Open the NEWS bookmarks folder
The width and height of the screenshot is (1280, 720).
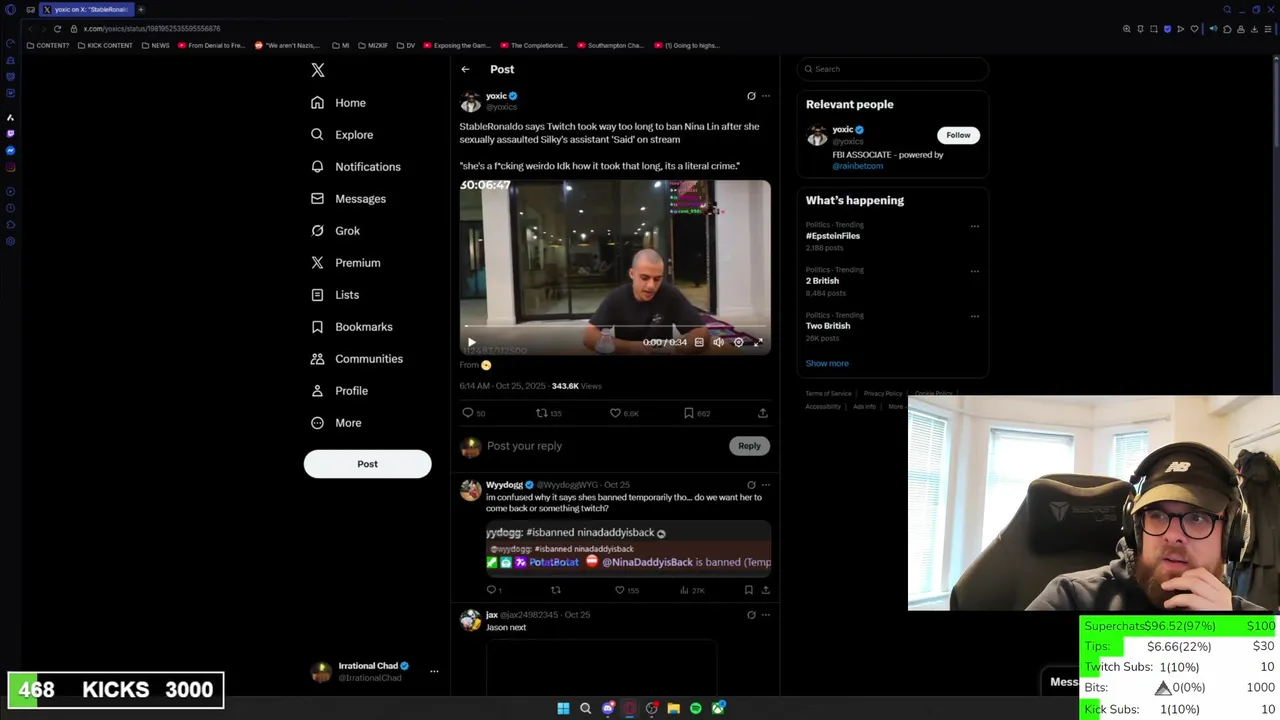[156, 45]
